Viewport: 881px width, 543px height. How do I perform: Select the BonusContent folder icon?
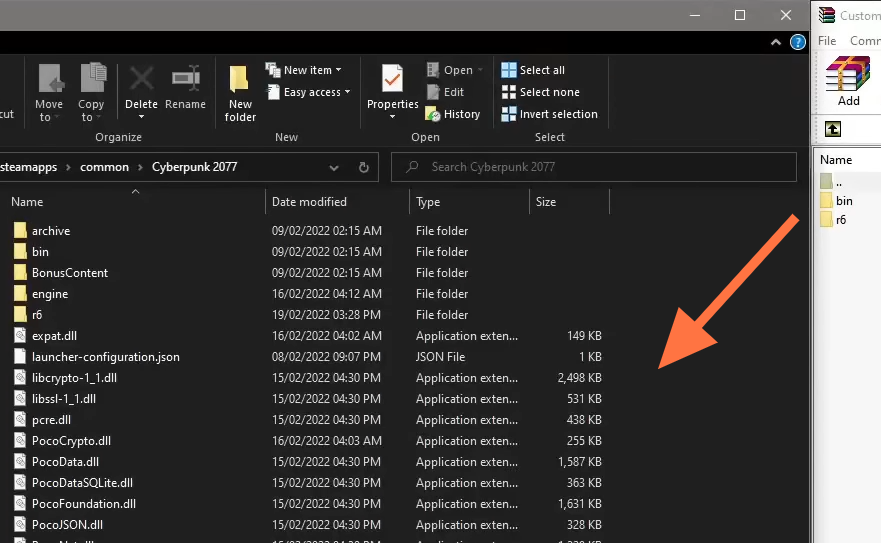20,273
